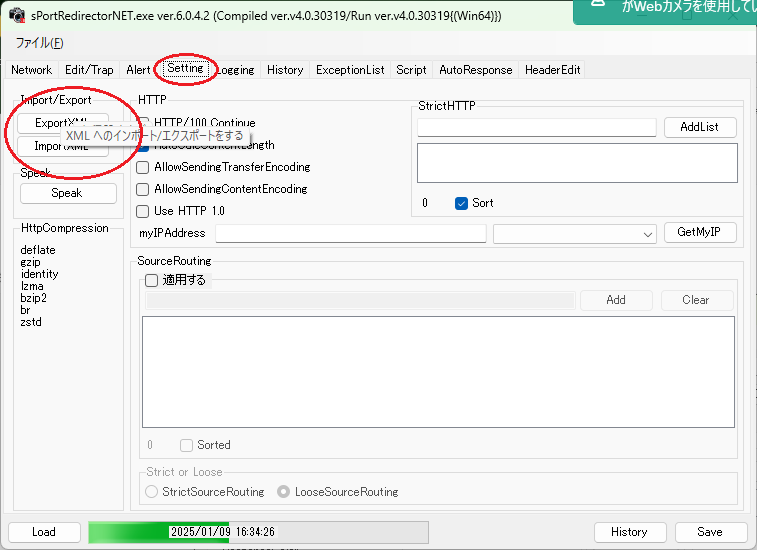This screenshot has height=550, width=757.
Task: Enable the 適用する SourceRouting checkbox
Action: pyautogui.click(x=152, y=280)
